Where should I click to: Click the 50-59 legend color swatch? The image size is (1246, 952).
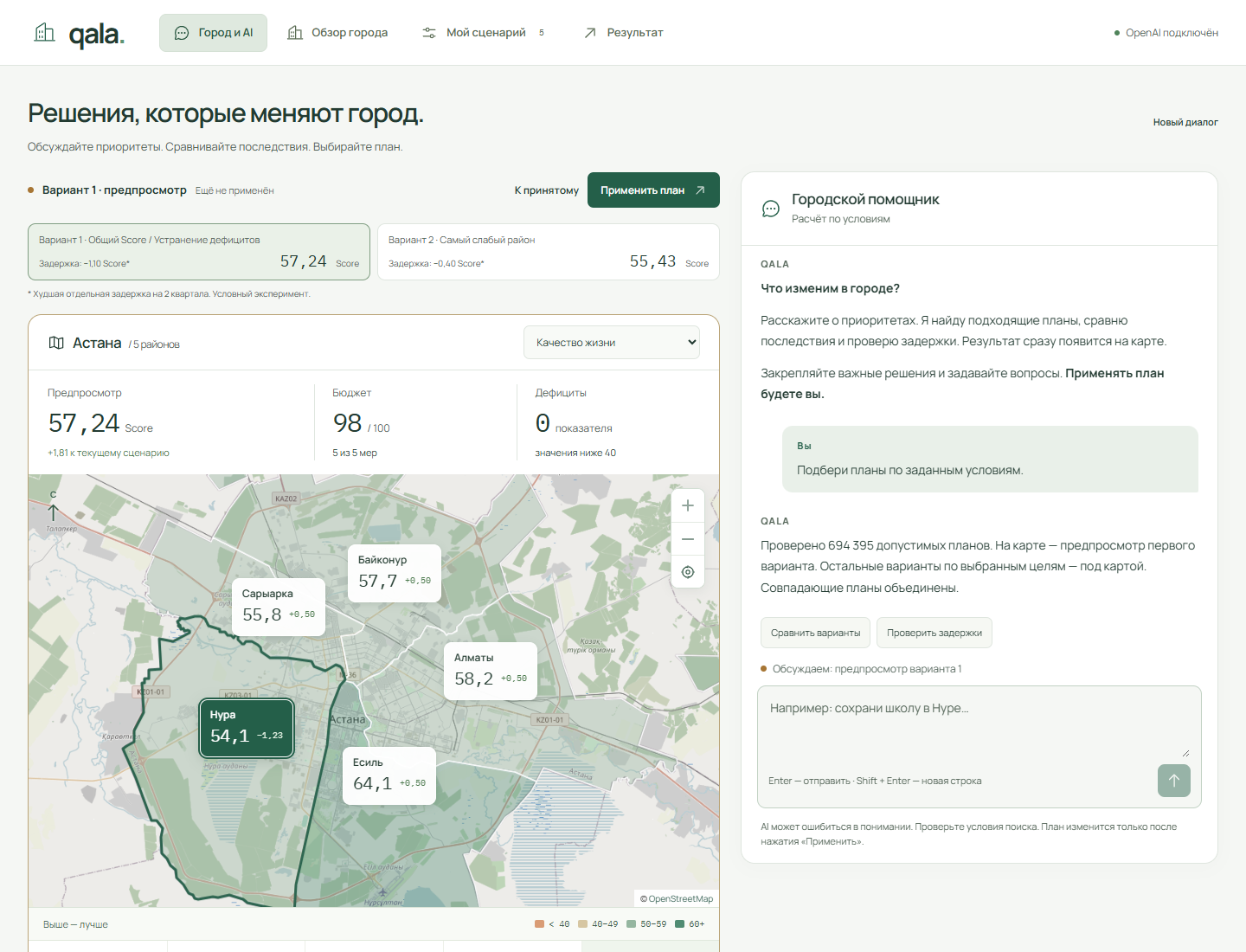(632, 924)
